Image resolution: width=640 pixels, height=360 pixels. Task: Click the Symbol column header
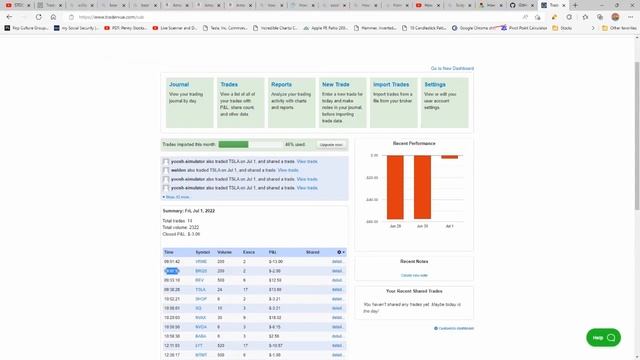pyautogui.click(x=202, y=252)
